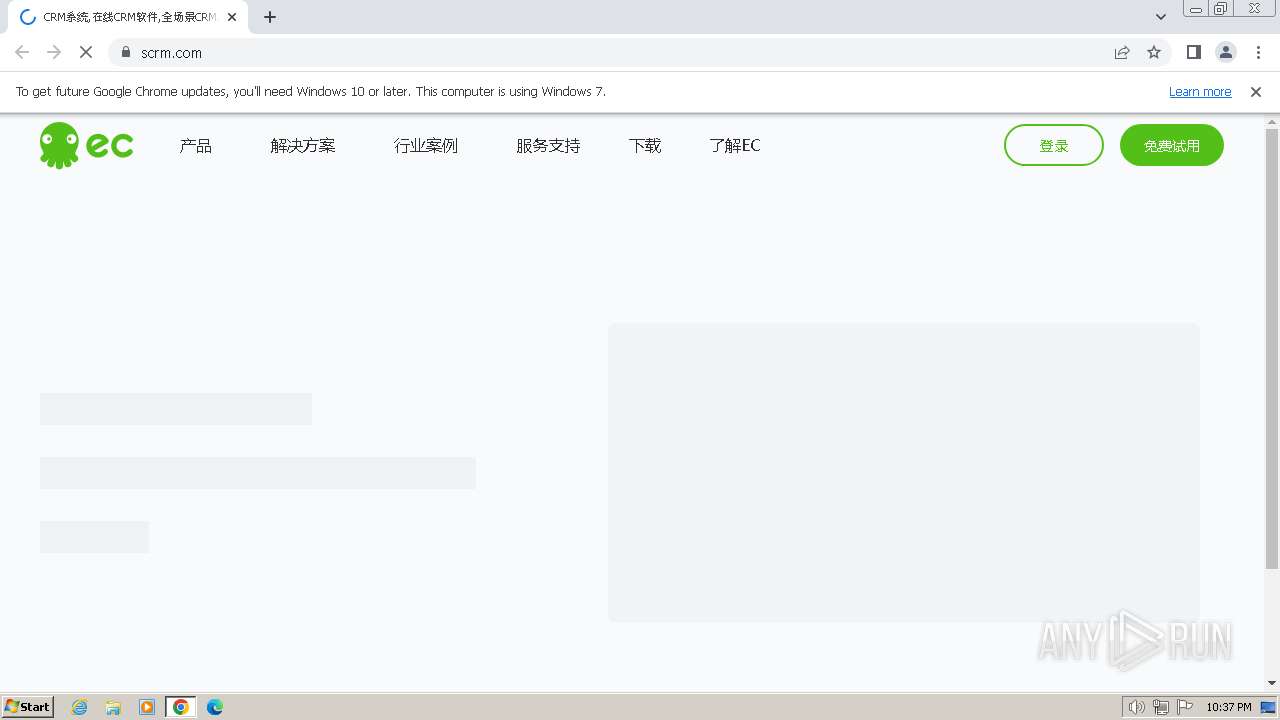This screenshot has height=720, width=1280.
Task: Open Chrome side panel
Action: point(1193,52)
